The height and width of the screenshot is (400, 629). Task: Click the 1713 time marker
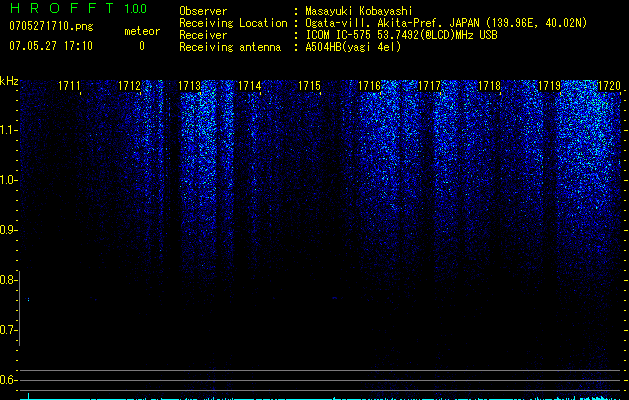point(189,86)
